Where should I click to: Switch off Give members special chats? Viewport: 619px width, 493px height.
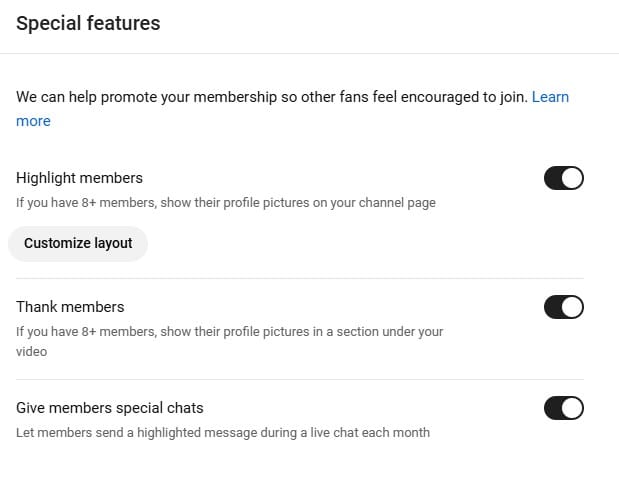(x=563, y=408)
